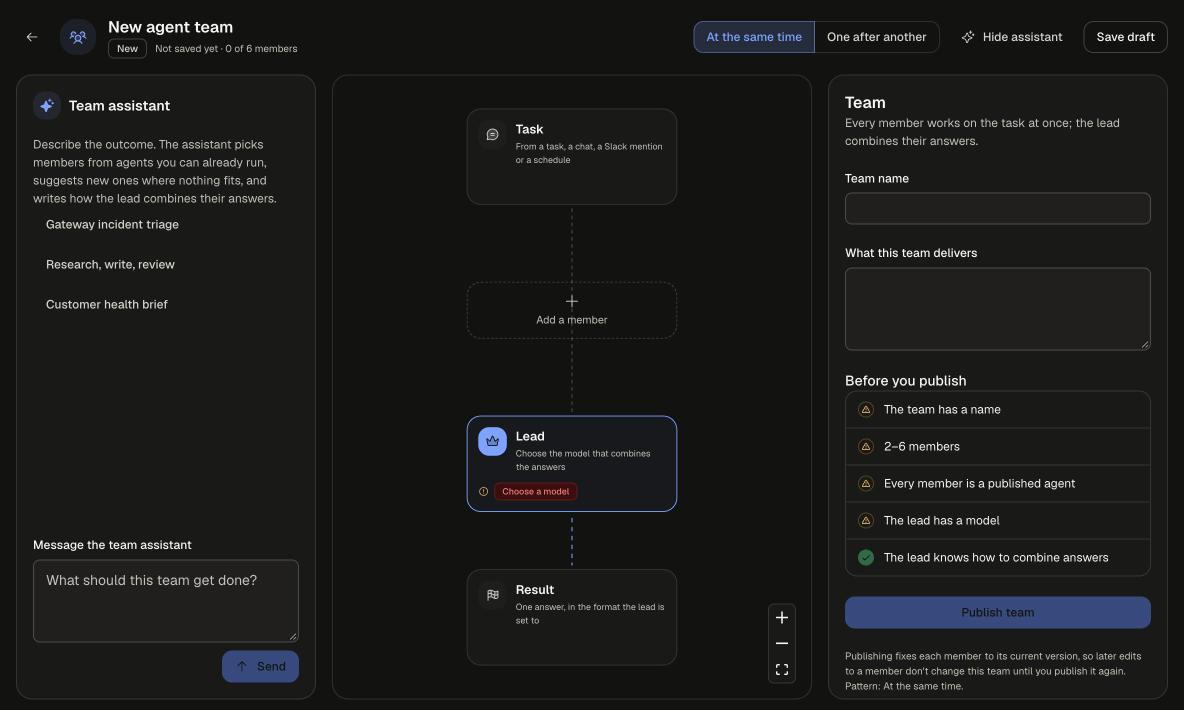Add a member to the team
The image size is (1184, 710).
(x=572, y=310)
